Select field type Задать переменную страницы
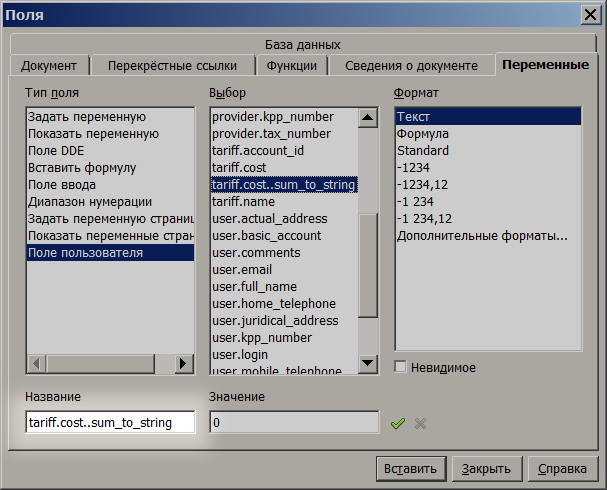Image resolution: width=607 pixels, height=490 pixels. point(110,219)
